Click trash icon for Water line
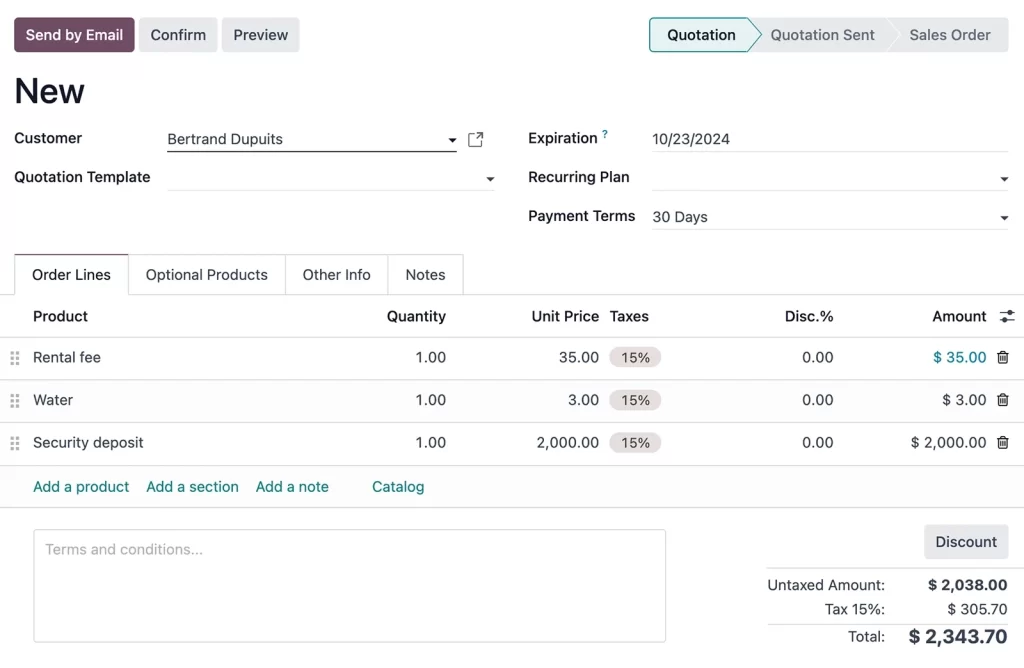This screenshot has width=1024, height=668. tap(1003, 400)
